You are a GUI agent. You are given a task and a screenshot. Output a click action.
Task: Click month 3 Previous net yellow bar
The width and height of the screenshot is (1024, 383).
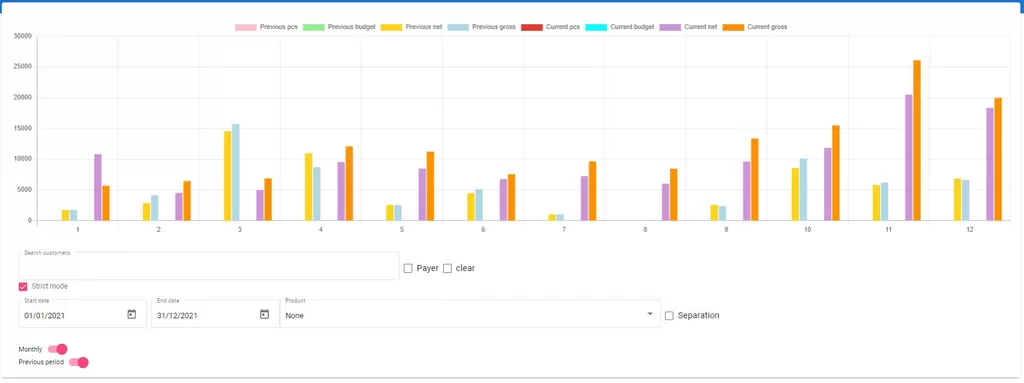pos(228,176)
